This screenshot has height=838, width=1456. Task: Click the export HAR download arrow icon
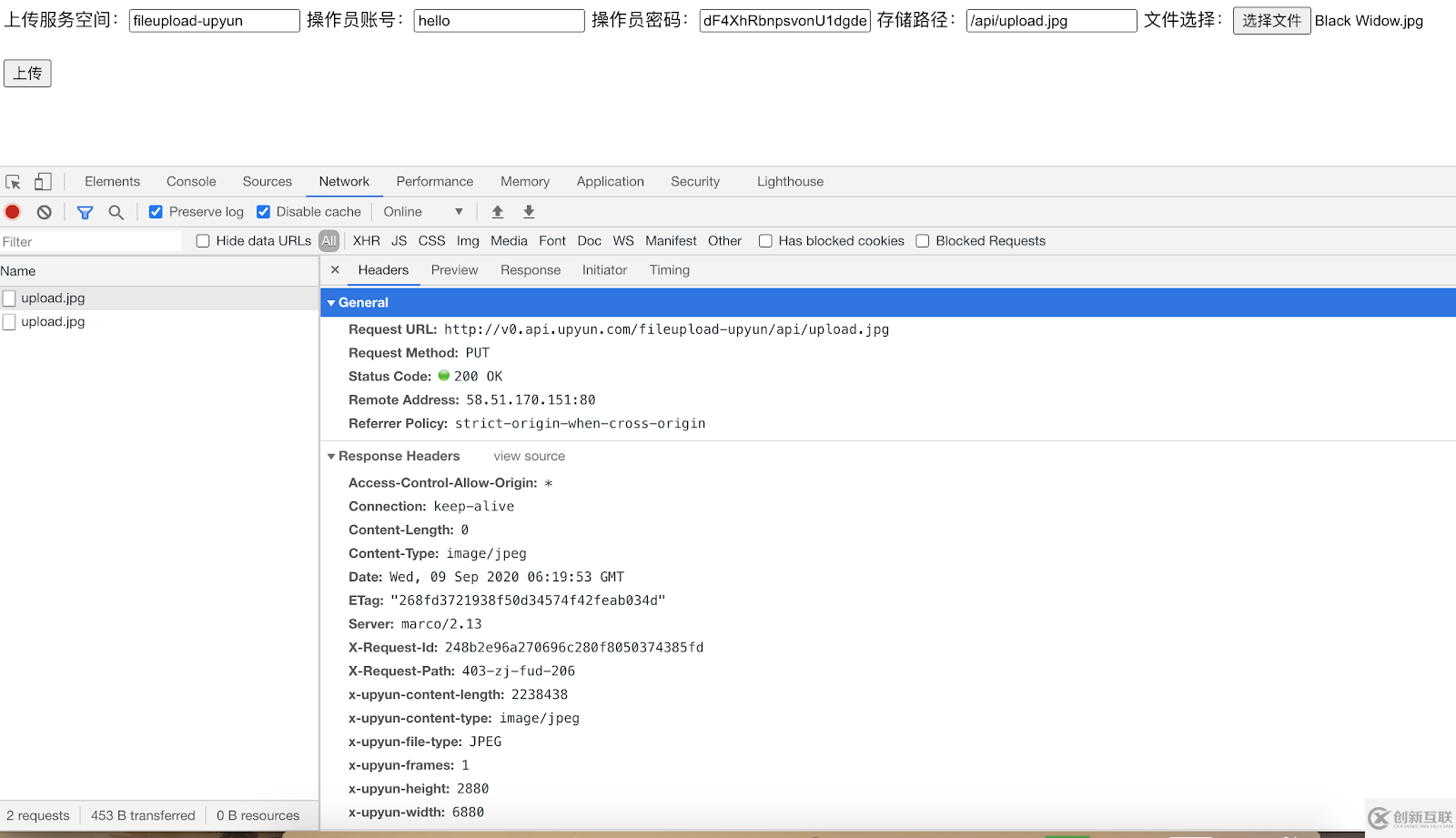click(529, 212)
